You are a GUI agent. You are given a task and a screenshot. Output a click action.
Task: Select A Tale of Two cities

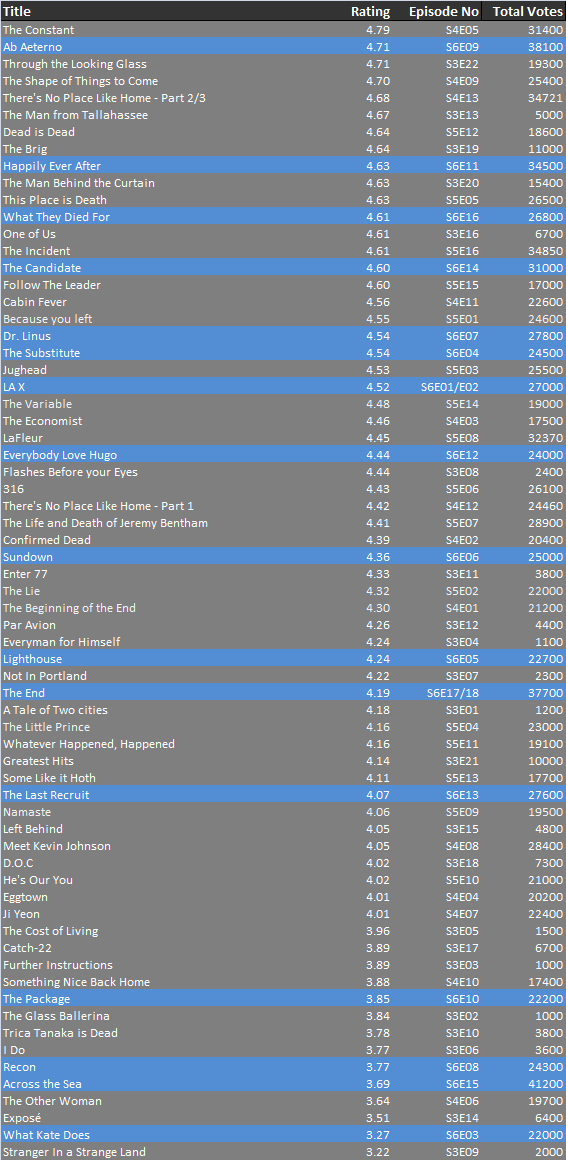[x=55, y=710]
